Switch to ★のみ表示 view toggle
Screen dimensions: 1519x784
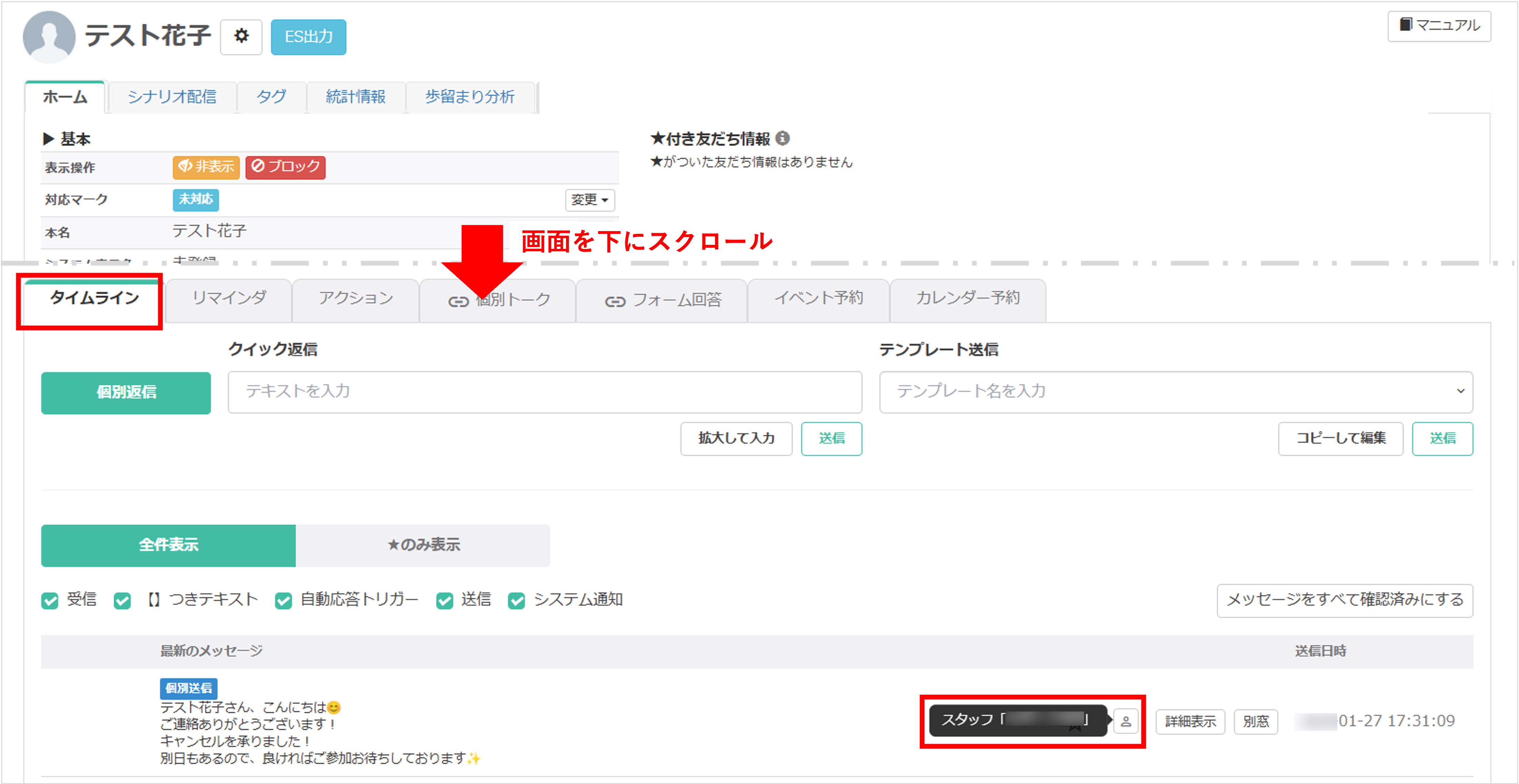tap(423, 545)
